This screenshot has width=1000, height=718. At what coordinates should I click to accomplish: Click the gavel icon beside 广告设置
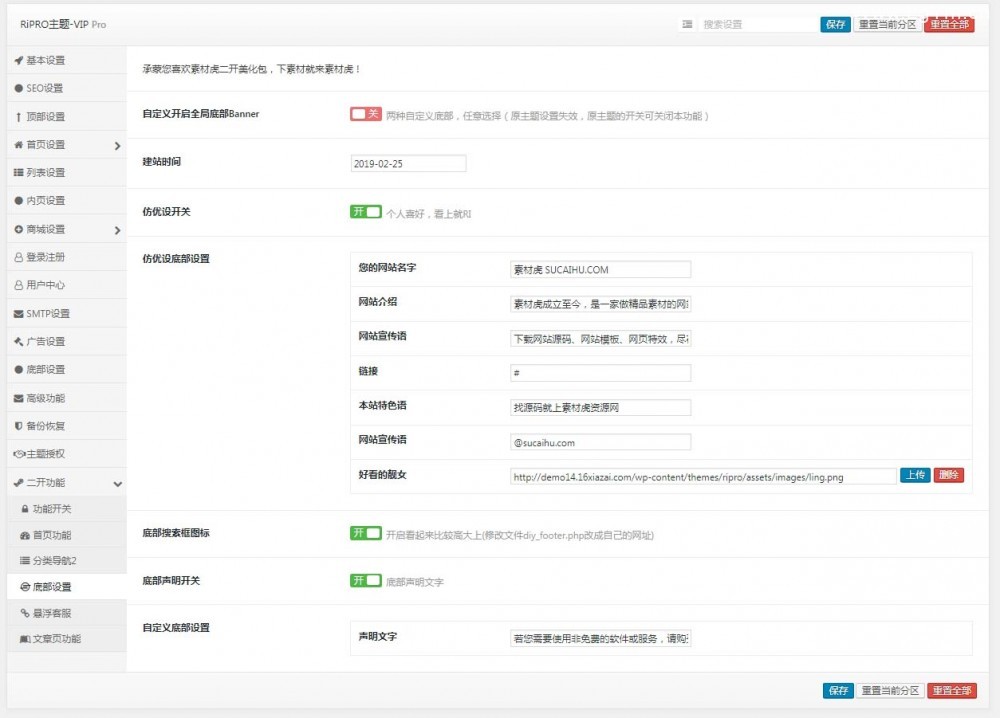[x=18, y=342]
